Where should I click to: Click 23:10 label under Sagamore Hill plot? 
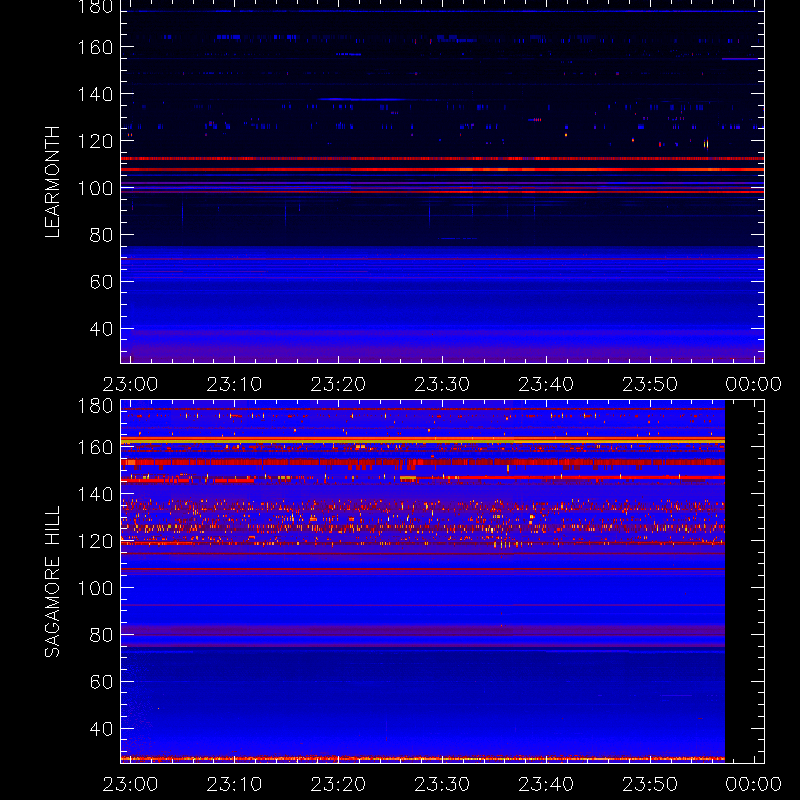234,784
